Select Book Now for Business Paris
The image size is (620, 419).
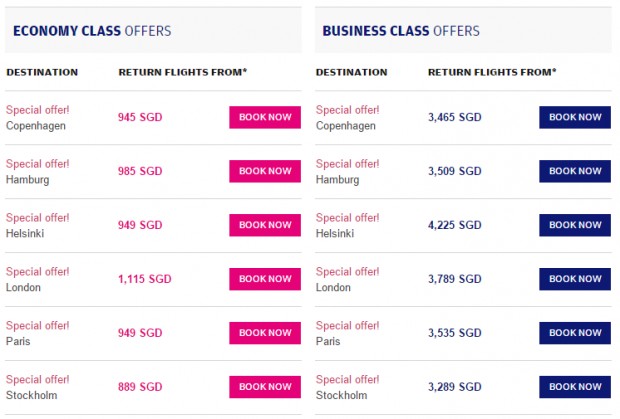(575, 333)
